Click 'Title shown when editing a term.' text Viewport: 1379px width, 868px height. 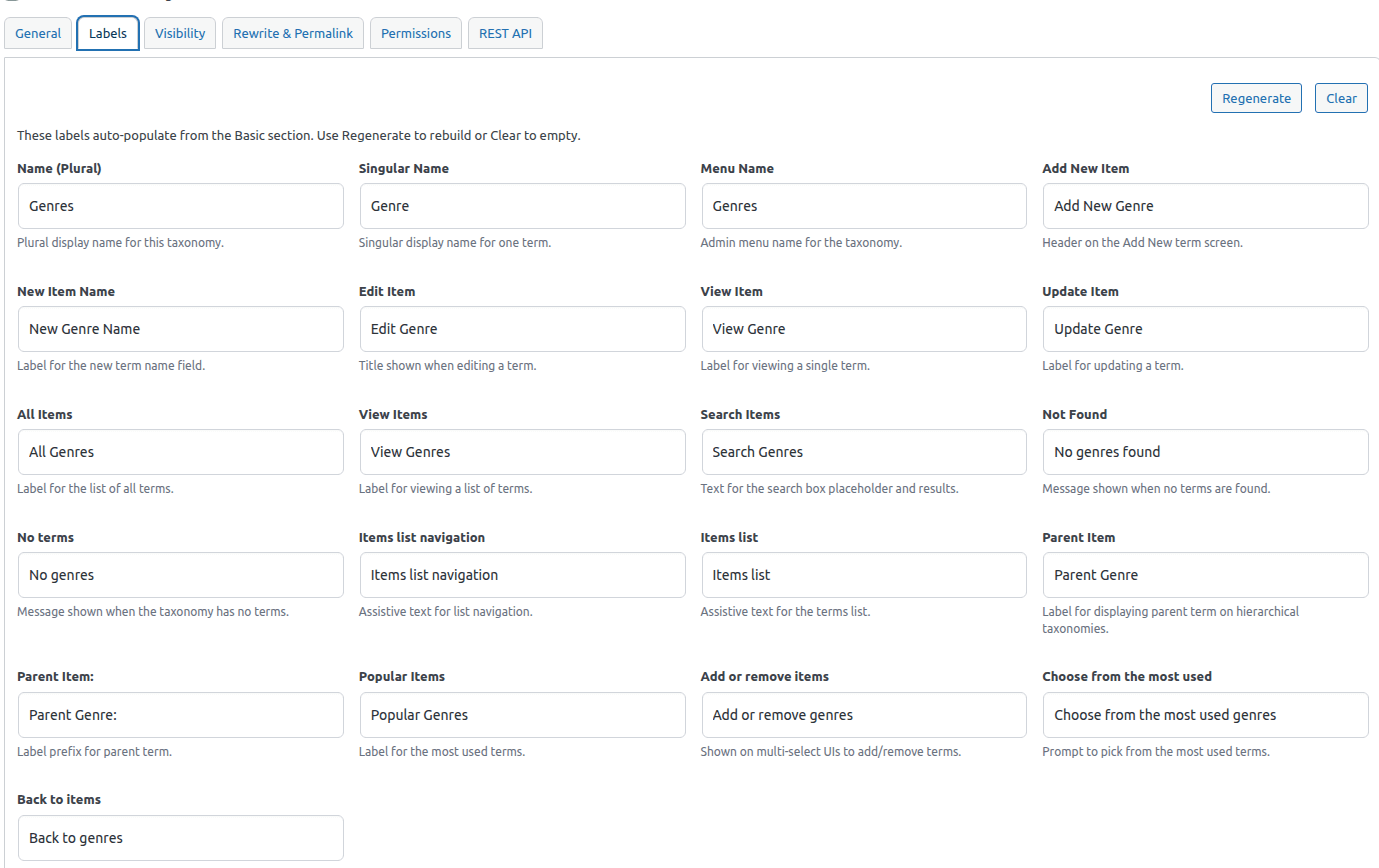pos(448,366)
